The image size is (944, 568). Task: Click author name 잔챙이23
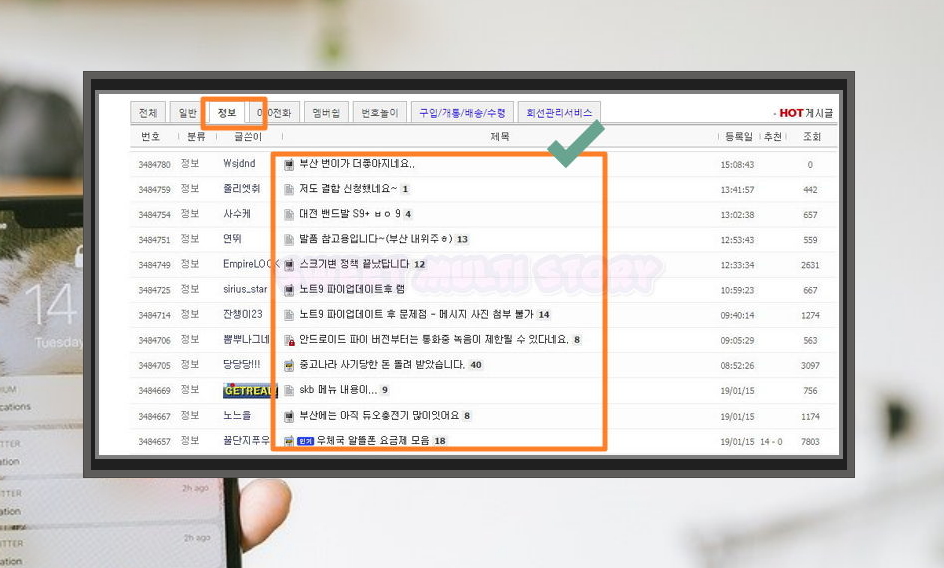[x=243, y=314]
